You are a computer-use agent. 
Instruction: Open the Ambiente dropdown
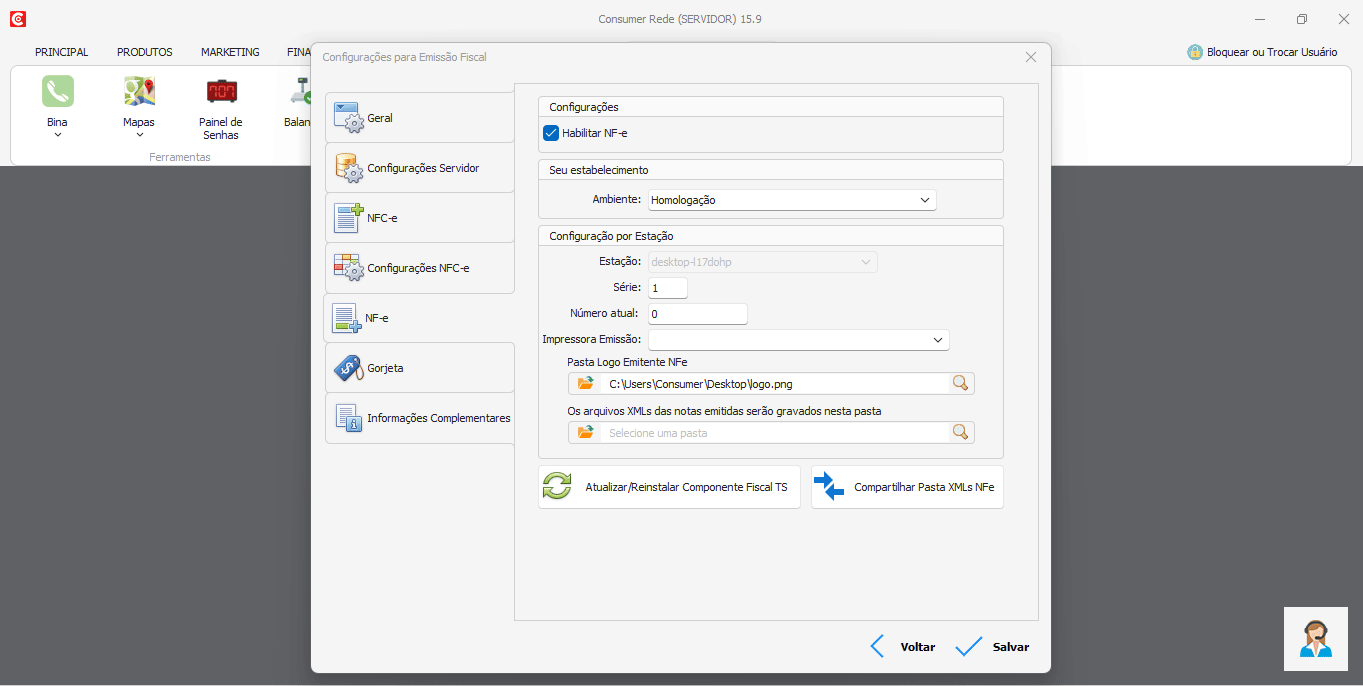[792, 200]
